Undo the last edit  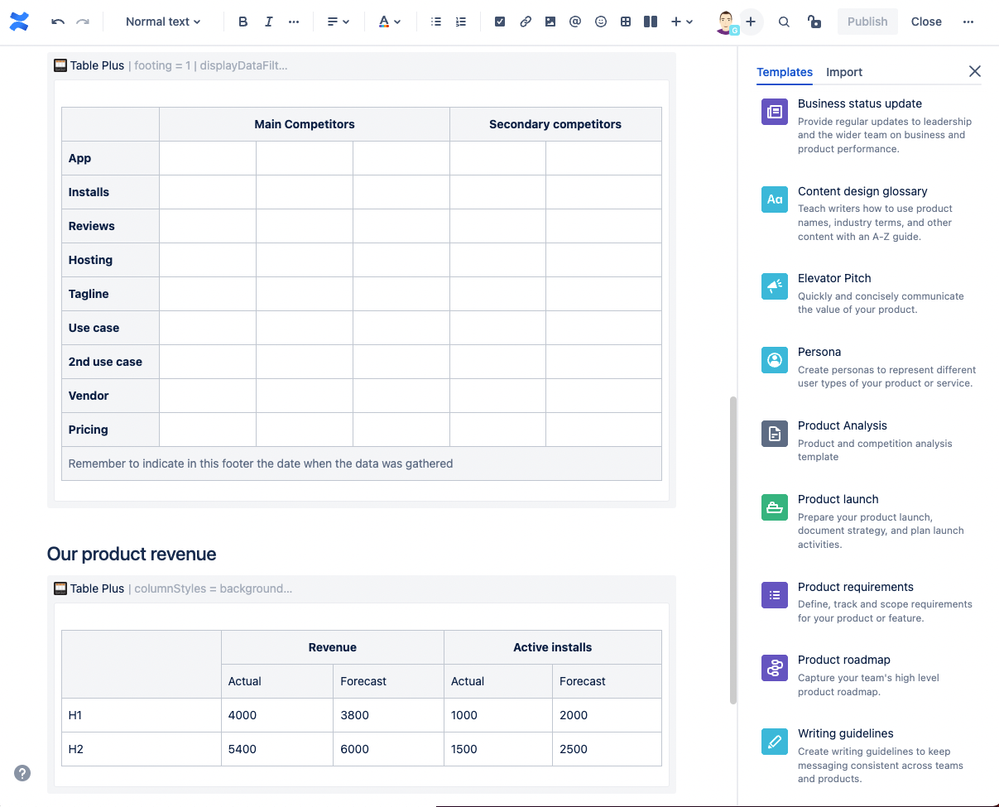58,21
